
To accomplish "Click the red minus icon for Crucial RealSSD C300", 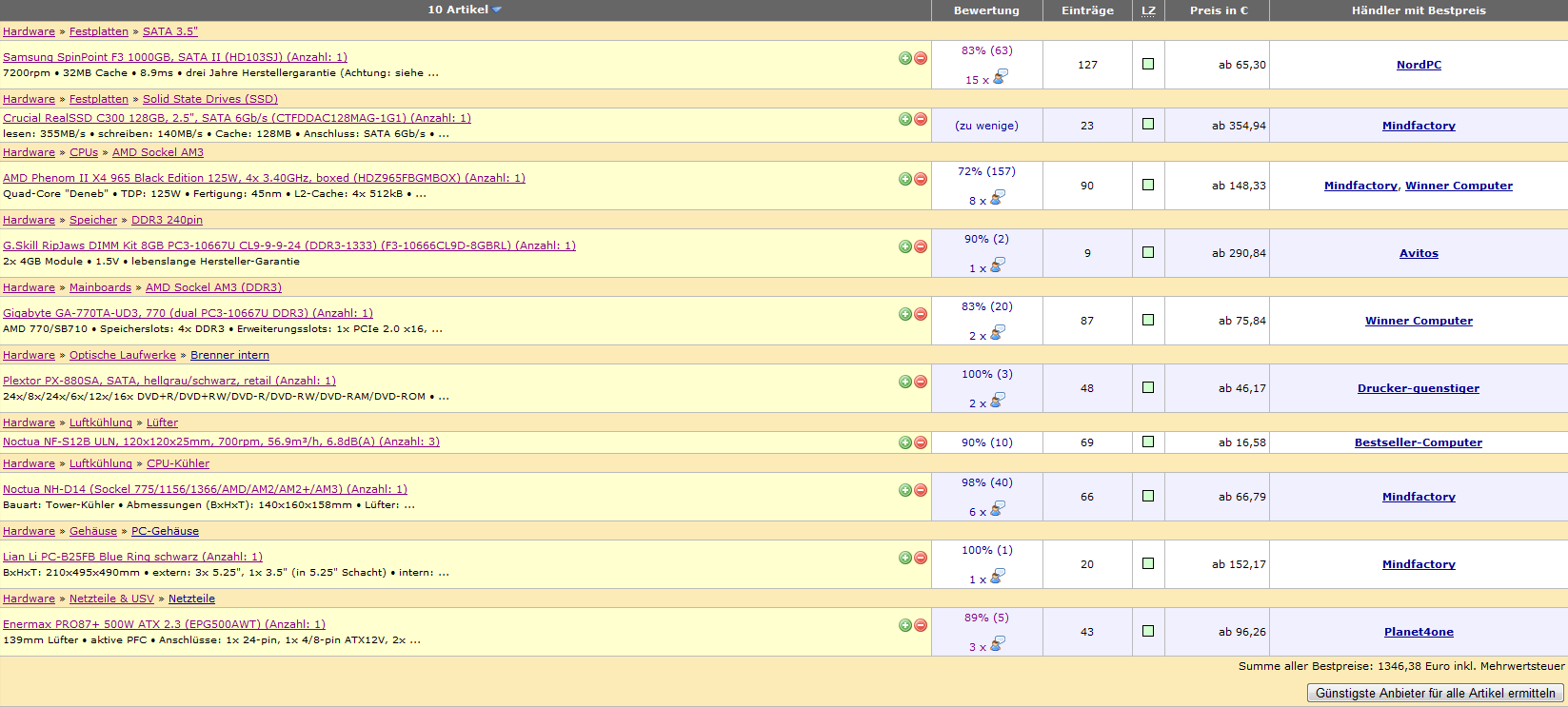I will coord(921,119).
